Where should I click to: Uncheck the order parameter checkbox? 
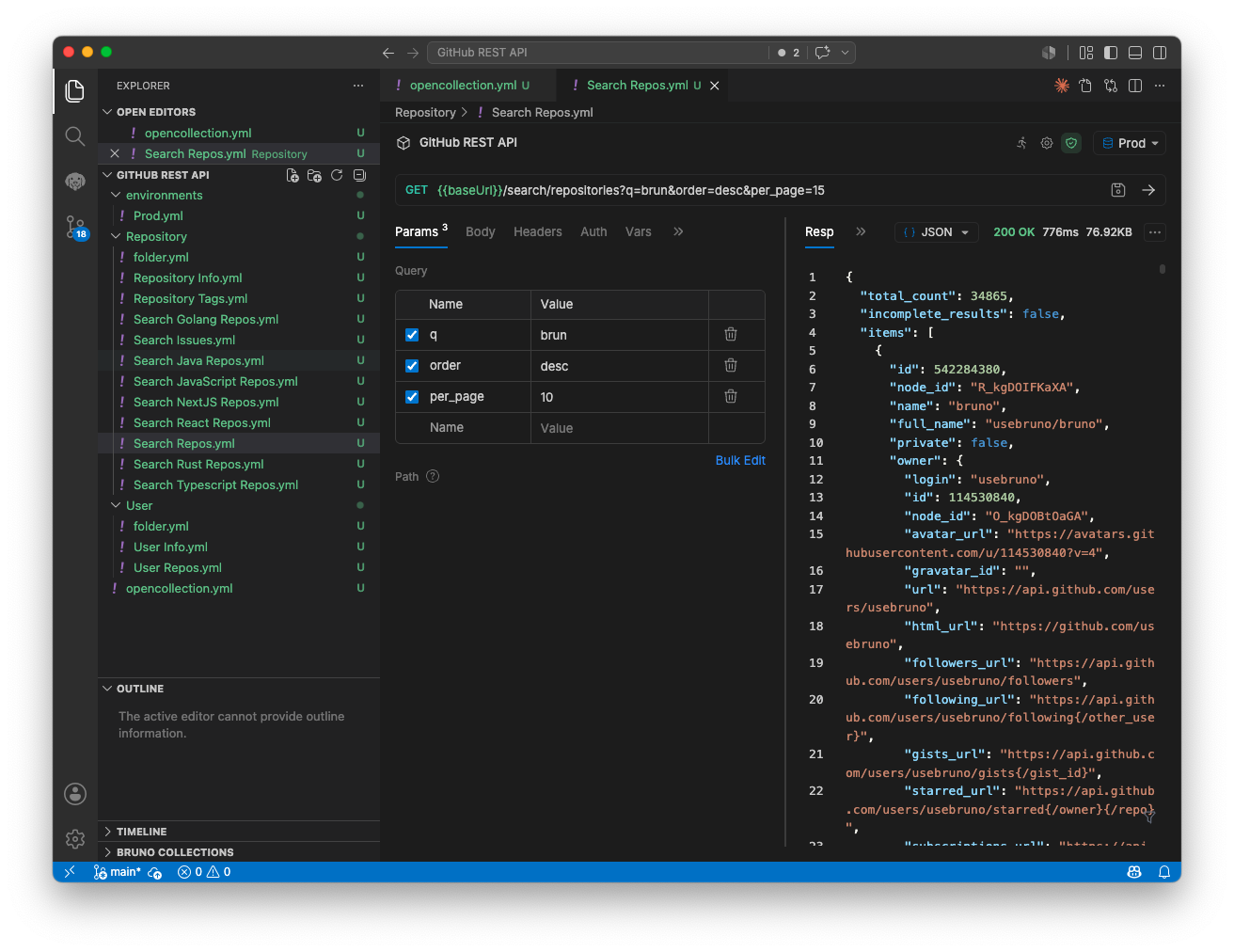pos(412,366)
